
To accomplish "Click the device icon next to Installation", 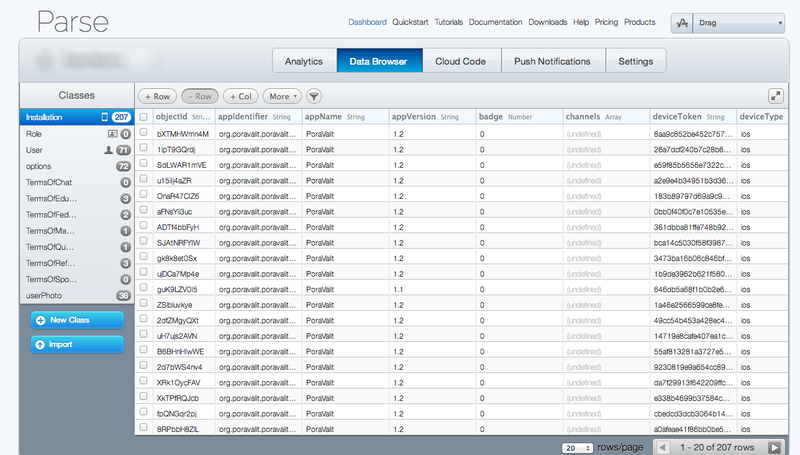I will [105, 117].
